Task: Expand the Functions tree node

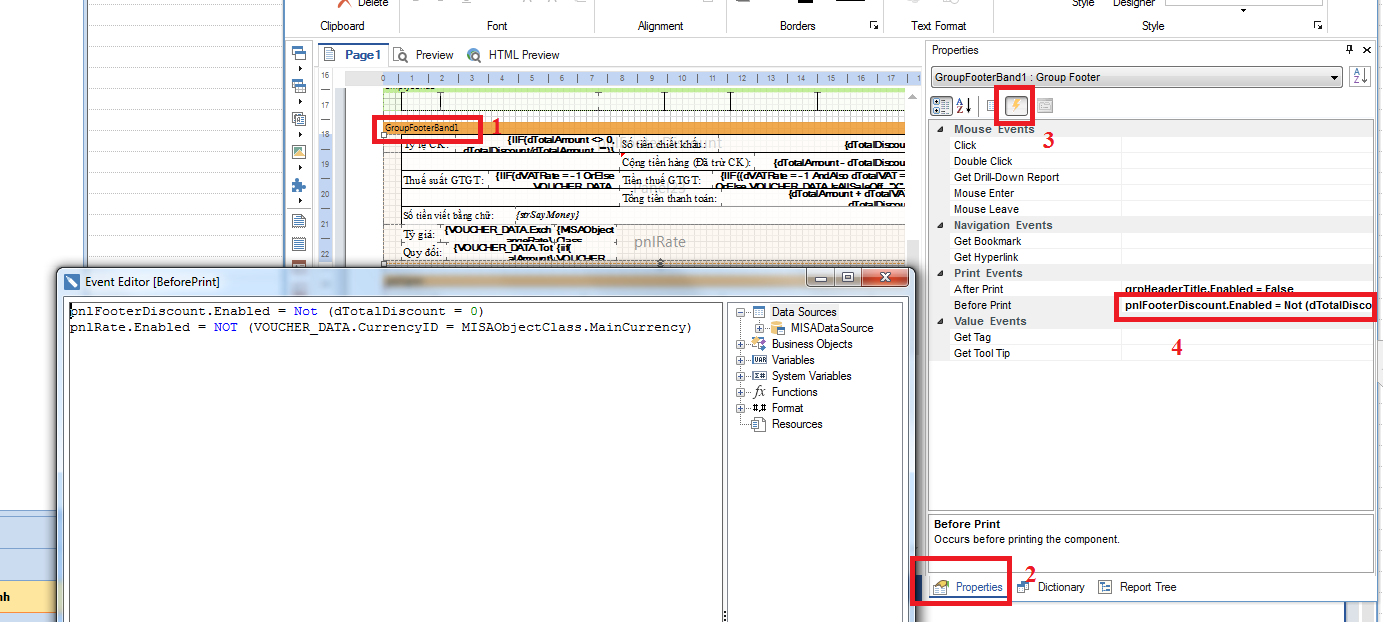Action: [741, 392]
